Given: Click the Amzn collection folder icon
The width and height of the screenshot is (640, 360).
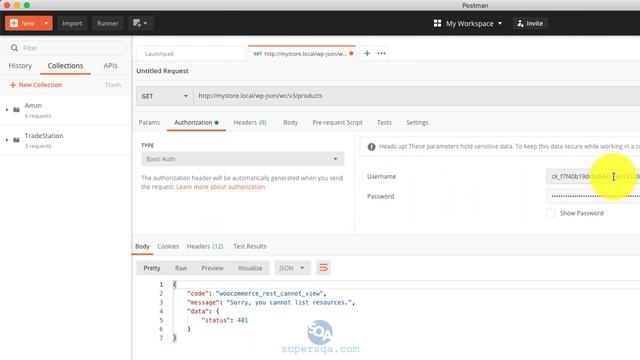Looking at the screenshot, I should click(16, 110).
